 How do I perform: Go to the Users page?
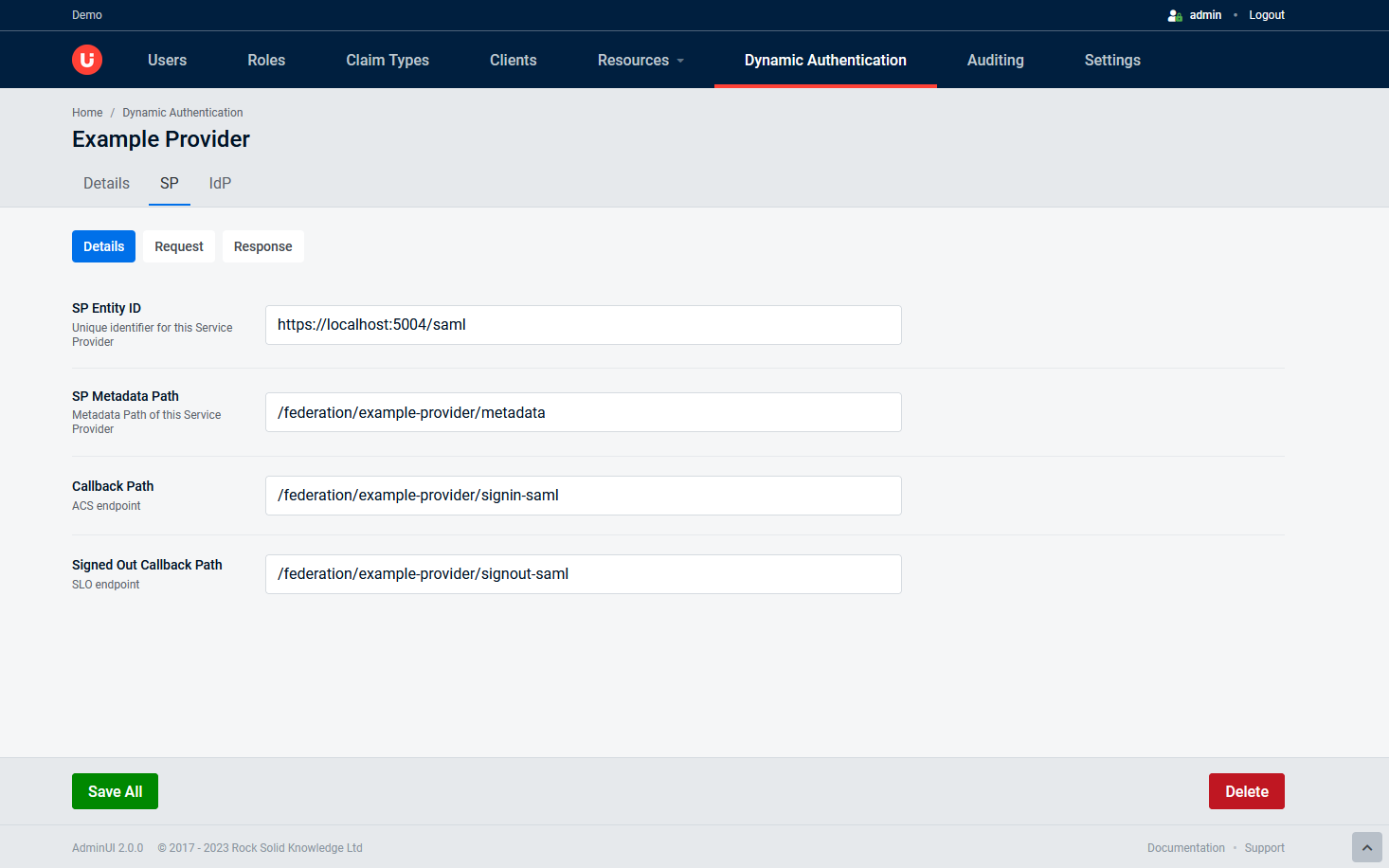(x=167, y=60)
